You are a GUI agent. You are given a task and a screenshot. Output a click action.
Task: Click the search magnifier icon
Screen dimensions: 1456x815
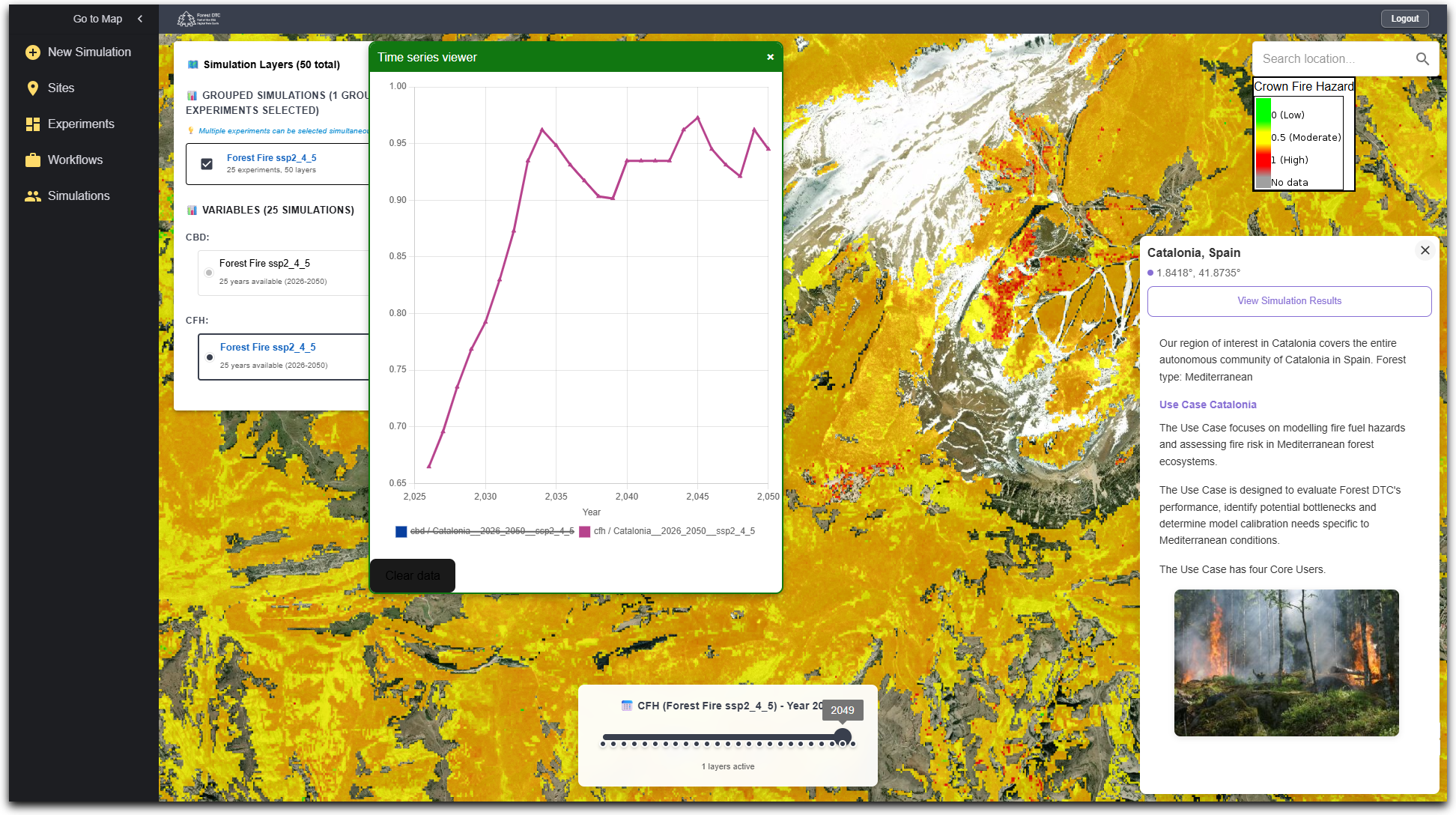(x=1422, y=59)
